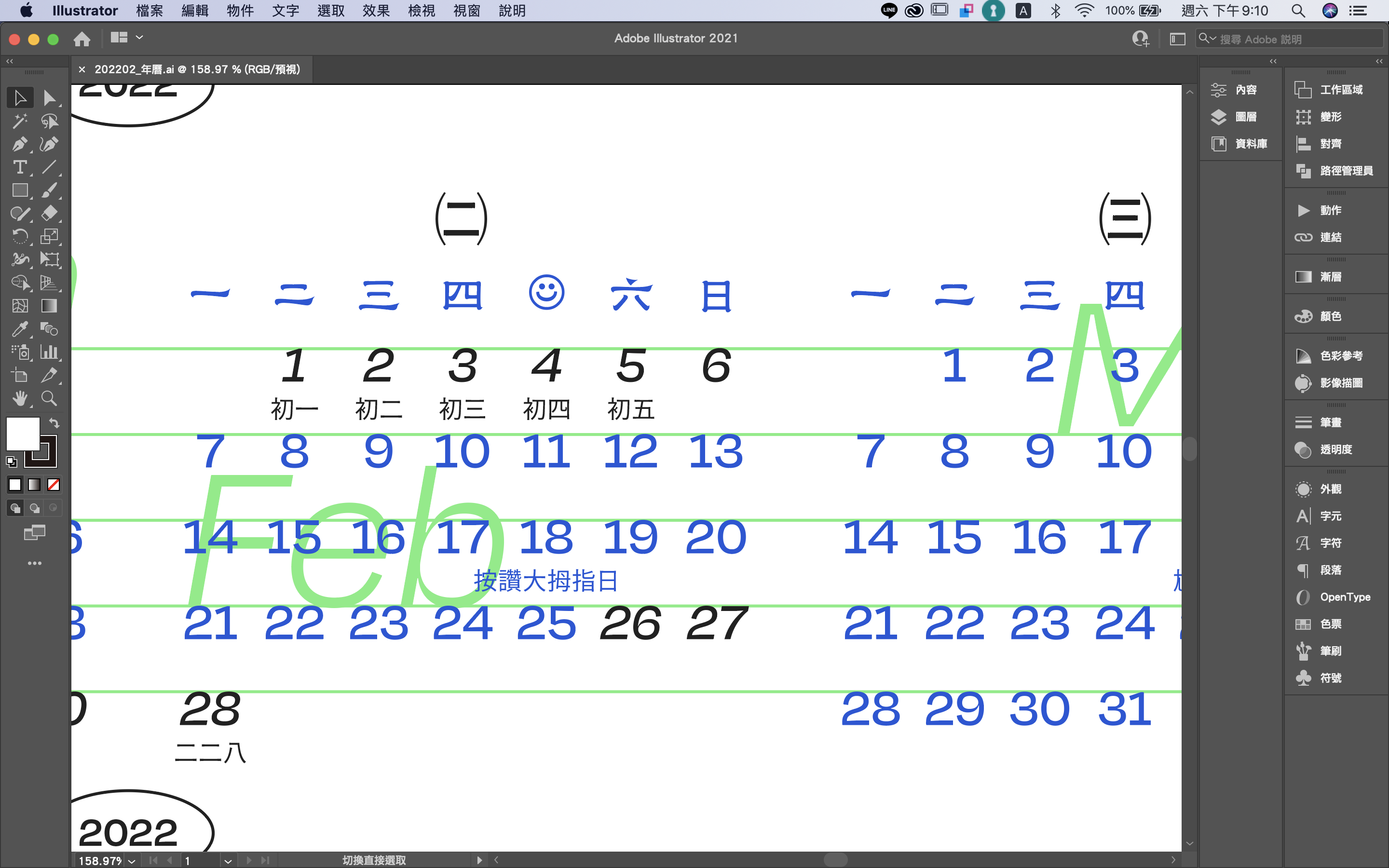Select the Selection tool arrow
The height and width of the screenshot is (868, 1389).
[x=20, y=97]
